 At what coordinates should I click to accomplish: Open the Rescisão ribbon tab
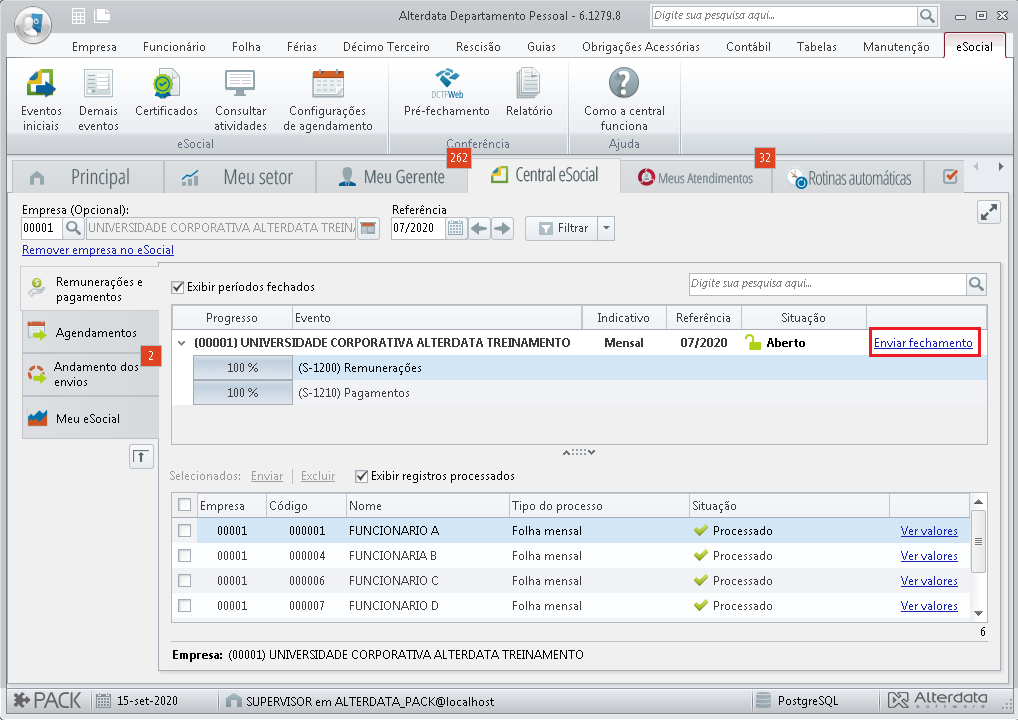(x=478, y=47)
